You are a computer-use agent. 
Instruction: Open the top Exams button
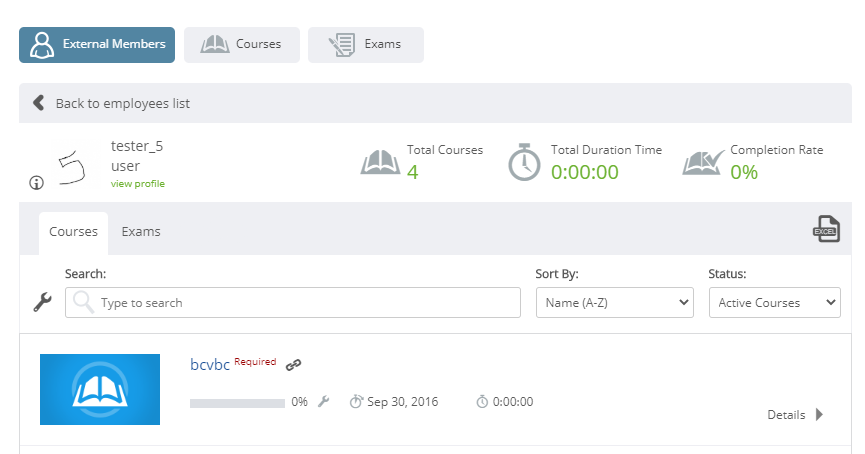366,45
